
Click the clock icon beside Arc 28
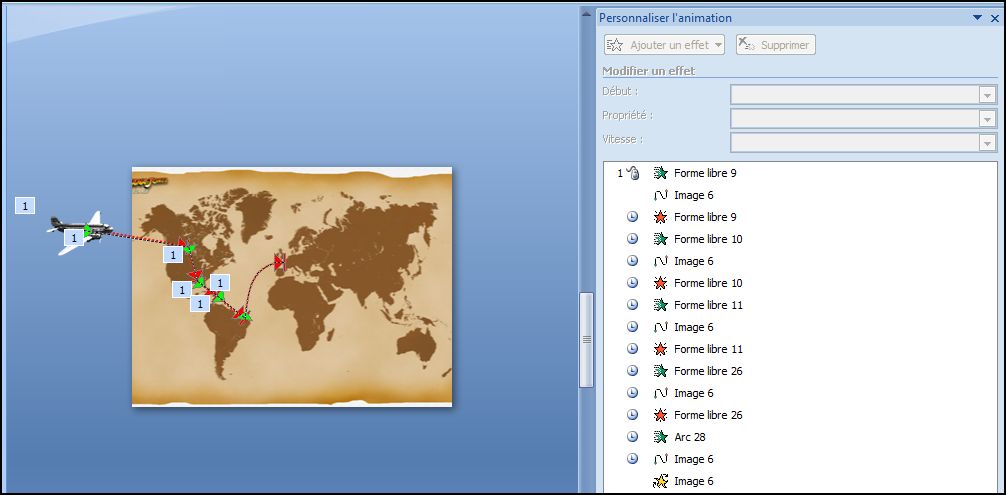[633, 437]
